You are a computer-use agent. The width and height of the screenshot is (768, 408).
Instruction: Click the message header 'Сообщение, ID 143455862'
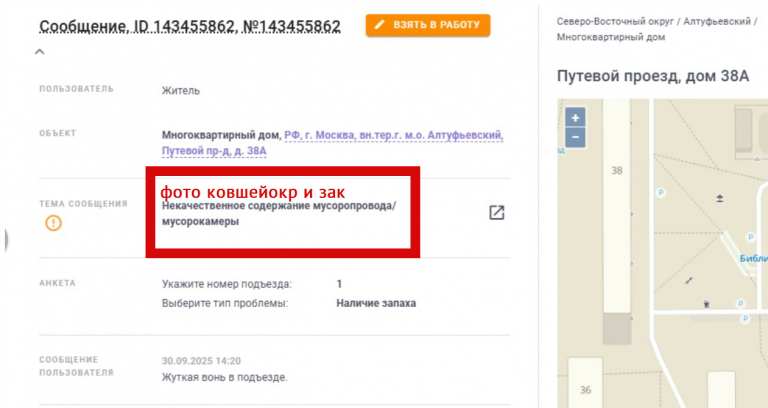137,26
